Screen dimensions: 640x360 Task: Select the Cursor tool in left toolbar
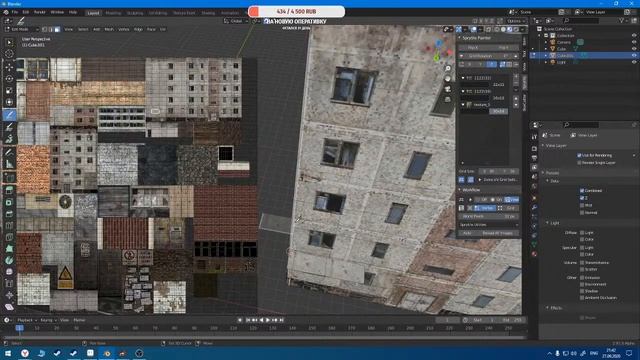[x=9, y=54]
